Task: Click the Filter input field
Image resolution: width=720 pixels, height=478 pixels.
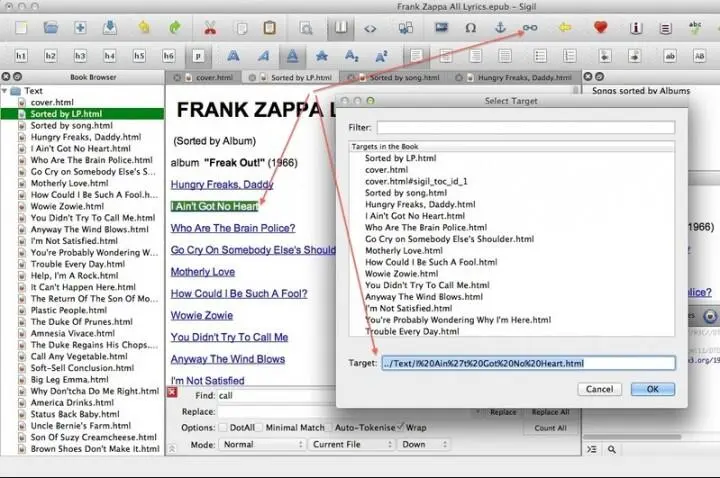Action: (526, 128)
